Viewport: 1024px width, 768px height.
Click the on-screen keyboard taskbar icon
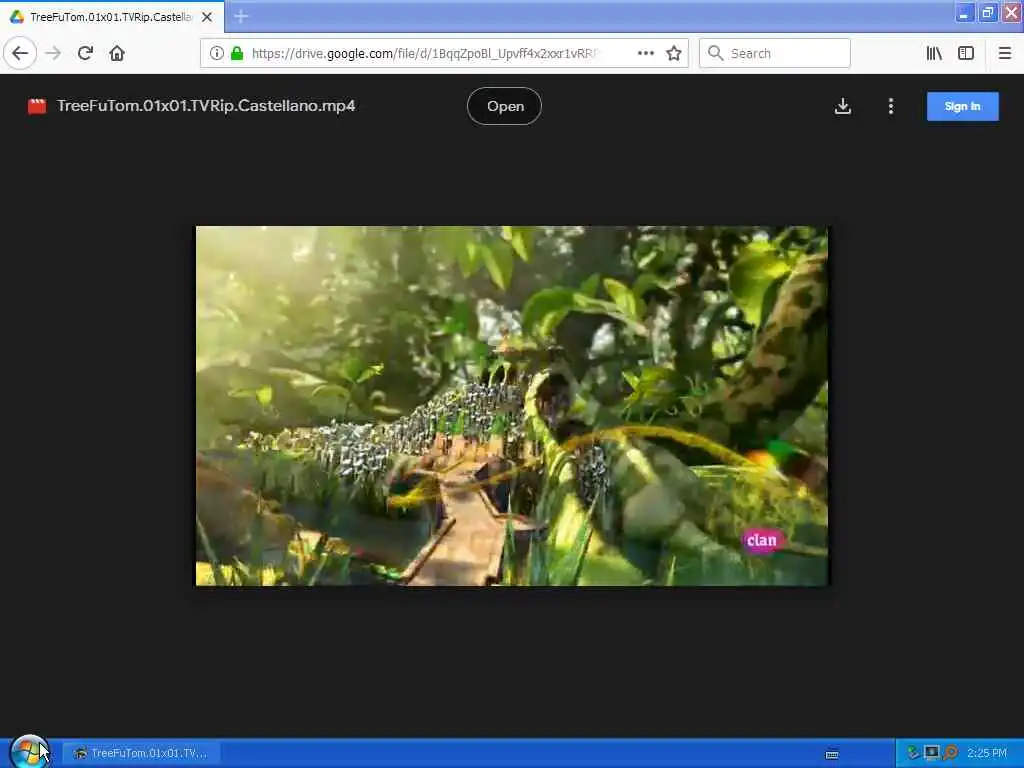[832, 754]
